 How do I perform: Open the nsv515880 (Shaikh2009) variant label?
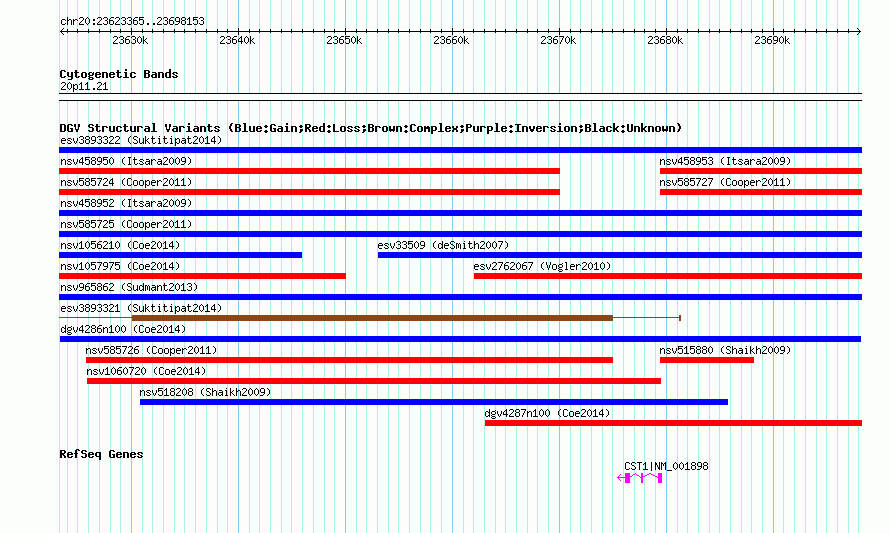pyautogui.click(x=725, y=350)
